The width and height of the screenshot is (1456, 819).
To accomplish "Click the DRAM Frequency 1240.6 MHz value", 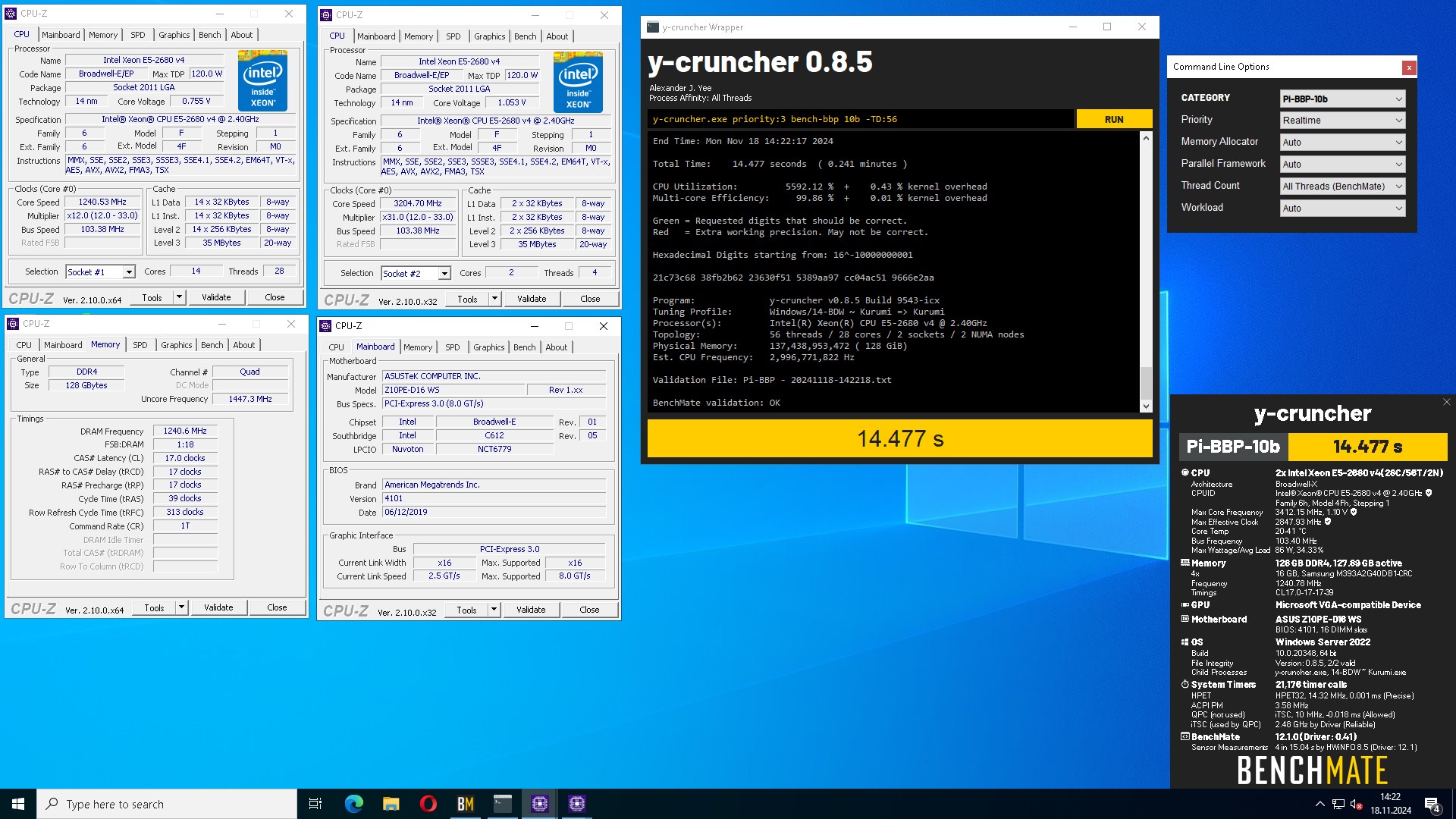I will pos(185,431).
